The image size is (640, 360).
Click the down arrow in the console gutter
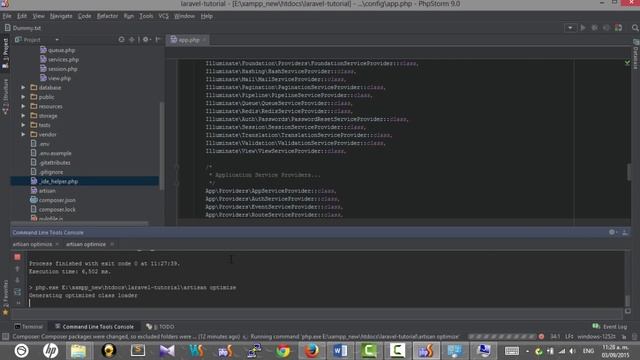point(17,280)
